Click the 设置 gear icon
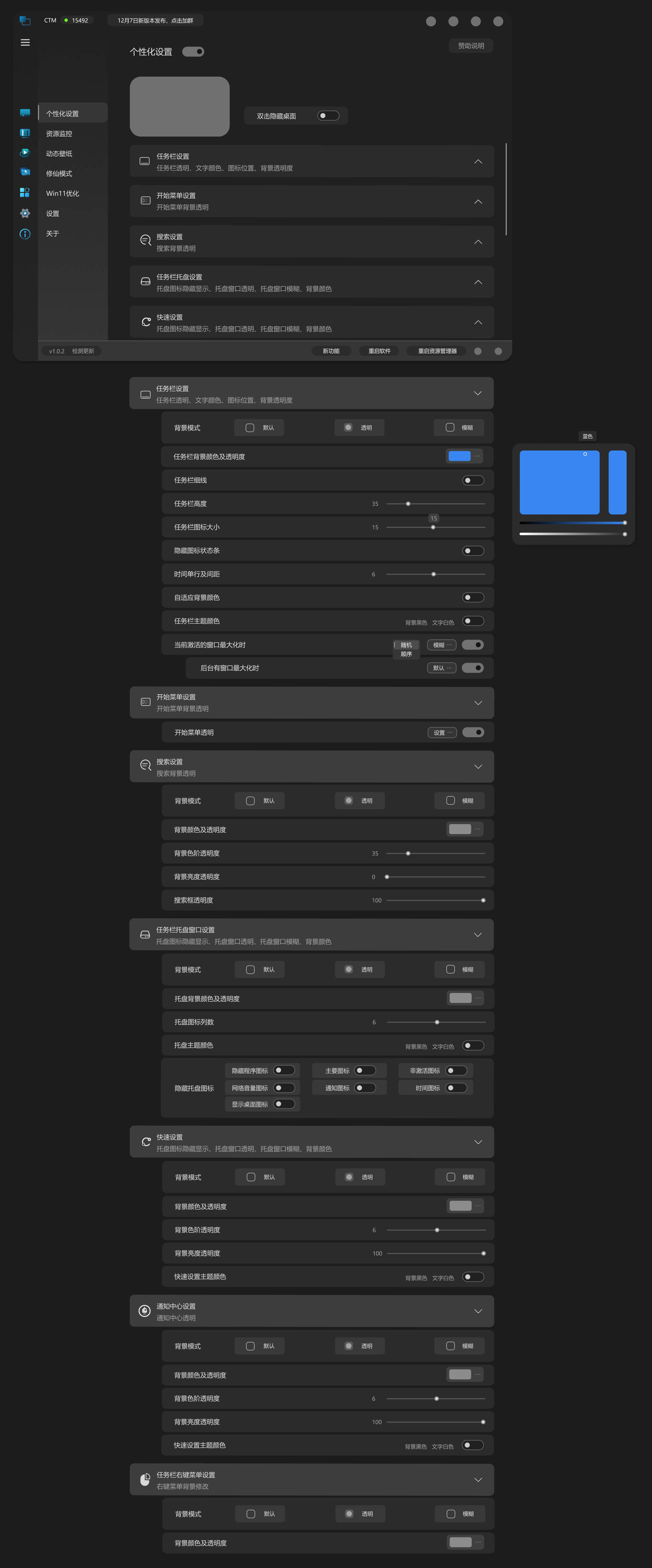The image size is (652, 1568). (25, 213)
